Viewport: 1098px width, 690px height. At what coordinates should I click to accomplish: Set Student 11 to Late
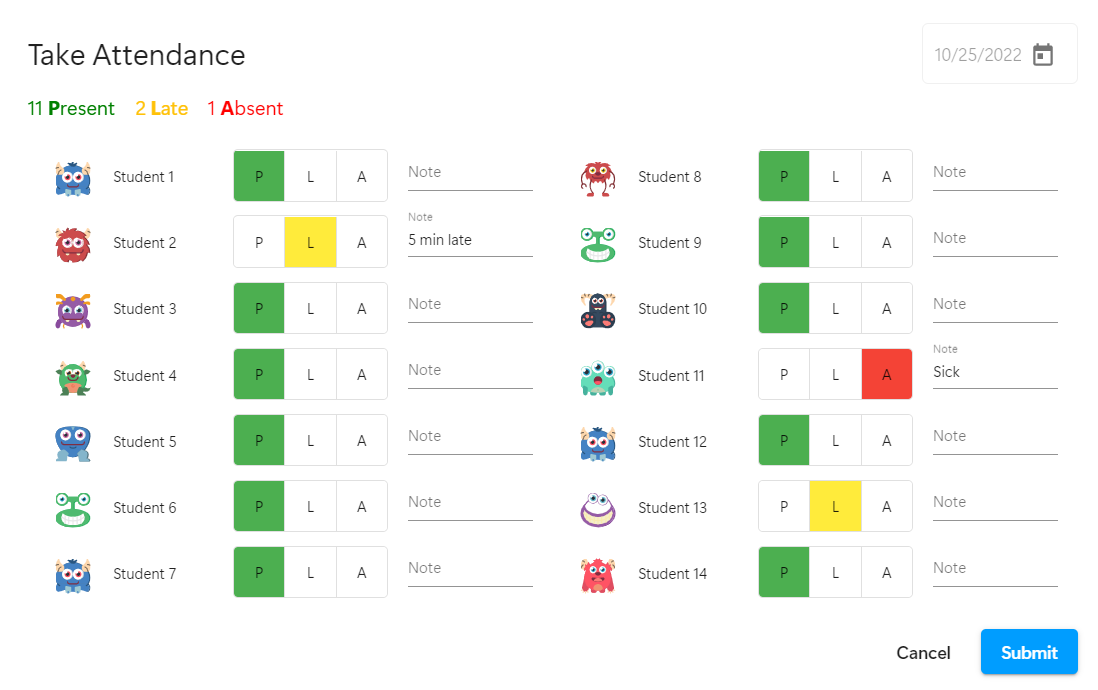pos(835,375)
